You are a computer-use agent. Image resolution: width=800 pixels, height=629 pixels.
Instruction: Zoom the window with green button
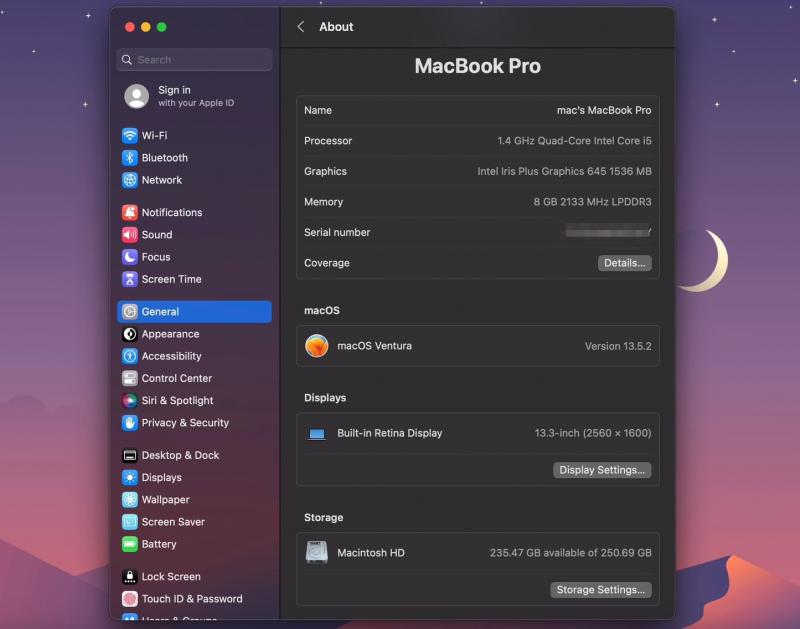click(162, 27)
